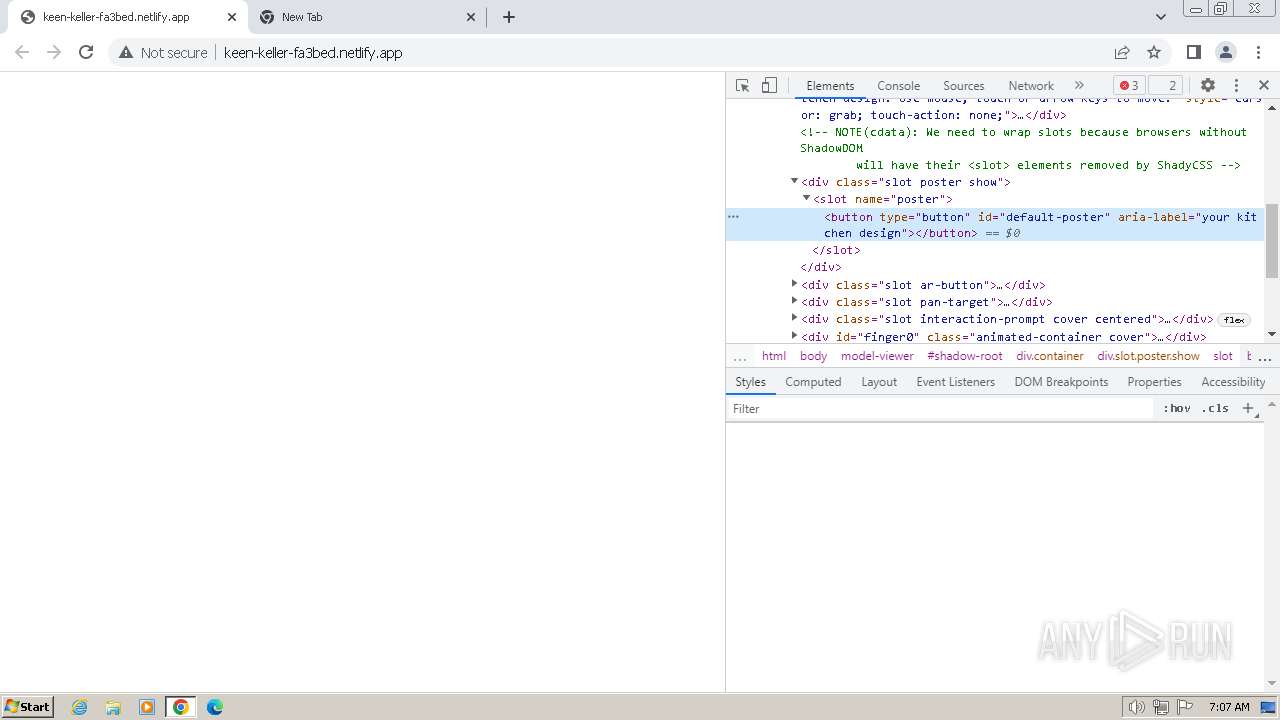Image resolution: width=1280 pixels, height=720 pixels.
Task: Open the Layout pane tab
Action: click(879, 382)
